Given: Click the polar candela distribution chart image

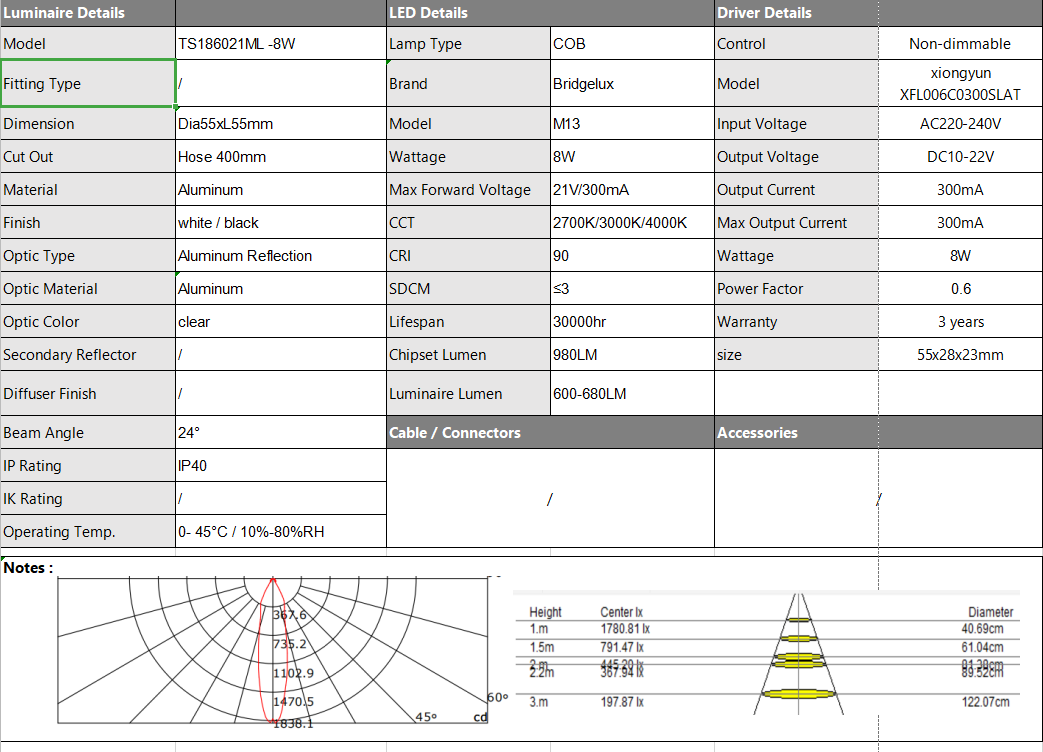Looking at the screenshot, I should click(x=283, y=651).
